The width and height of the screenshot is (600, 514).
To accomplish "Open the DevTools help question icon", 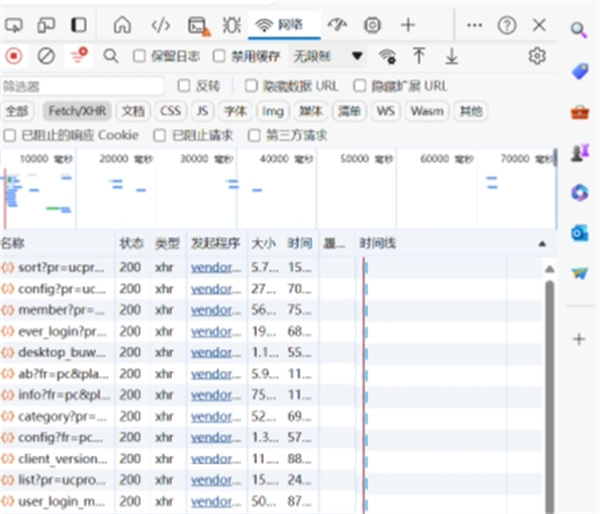I will [507, 25].
